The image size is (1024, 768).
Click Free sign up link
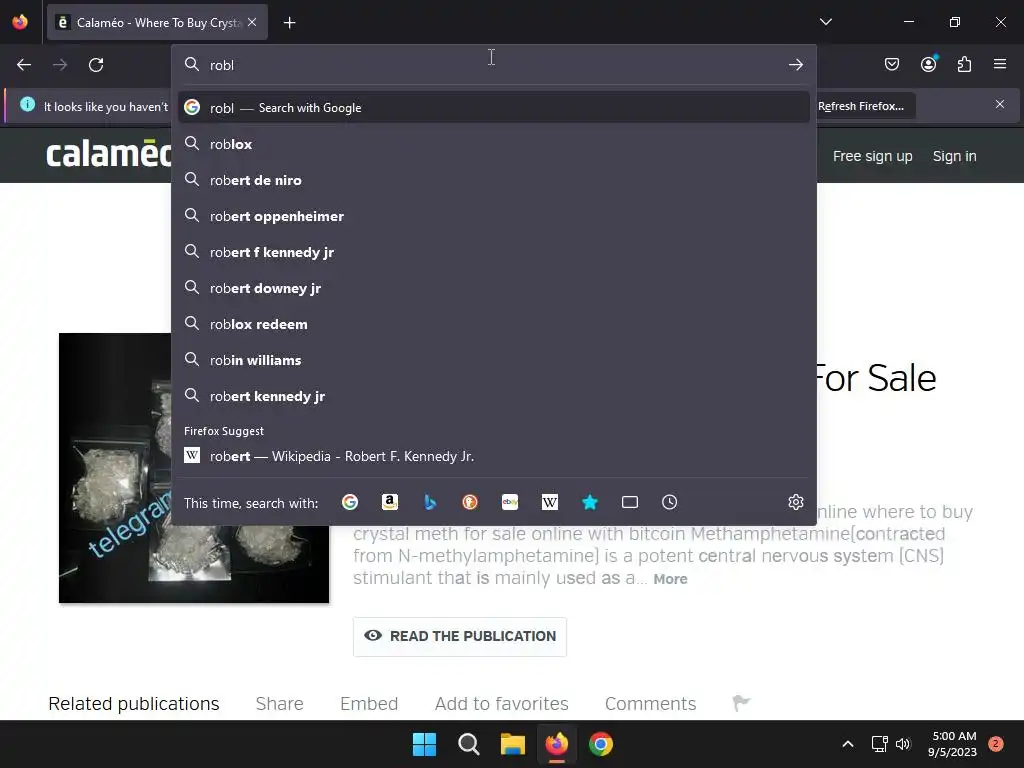[872, 156]
